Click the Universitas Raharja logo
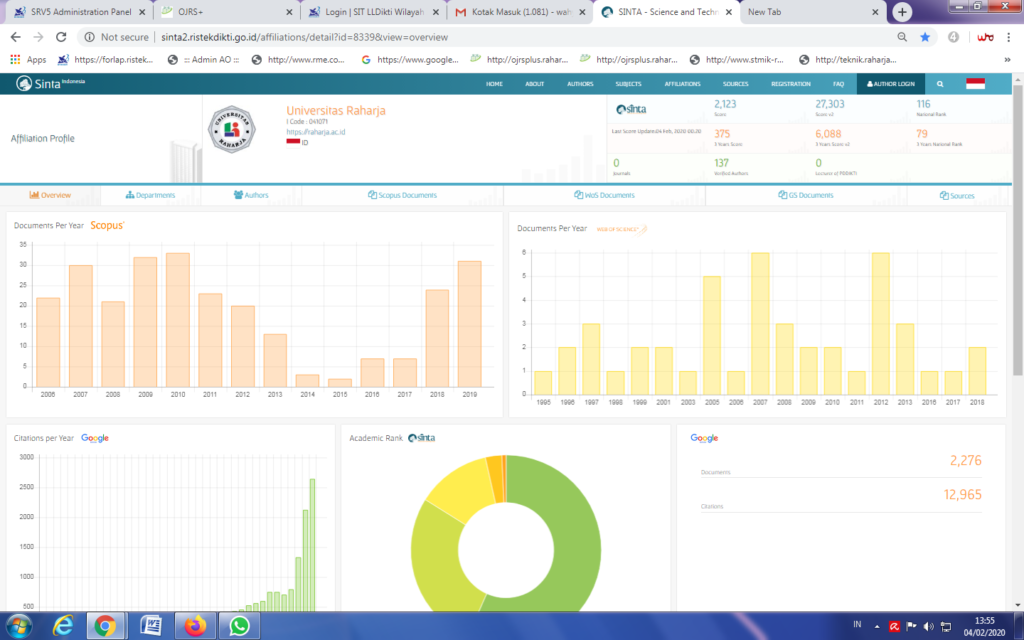This screenshot has height=640, width=1024. click(x=231, y=129)
